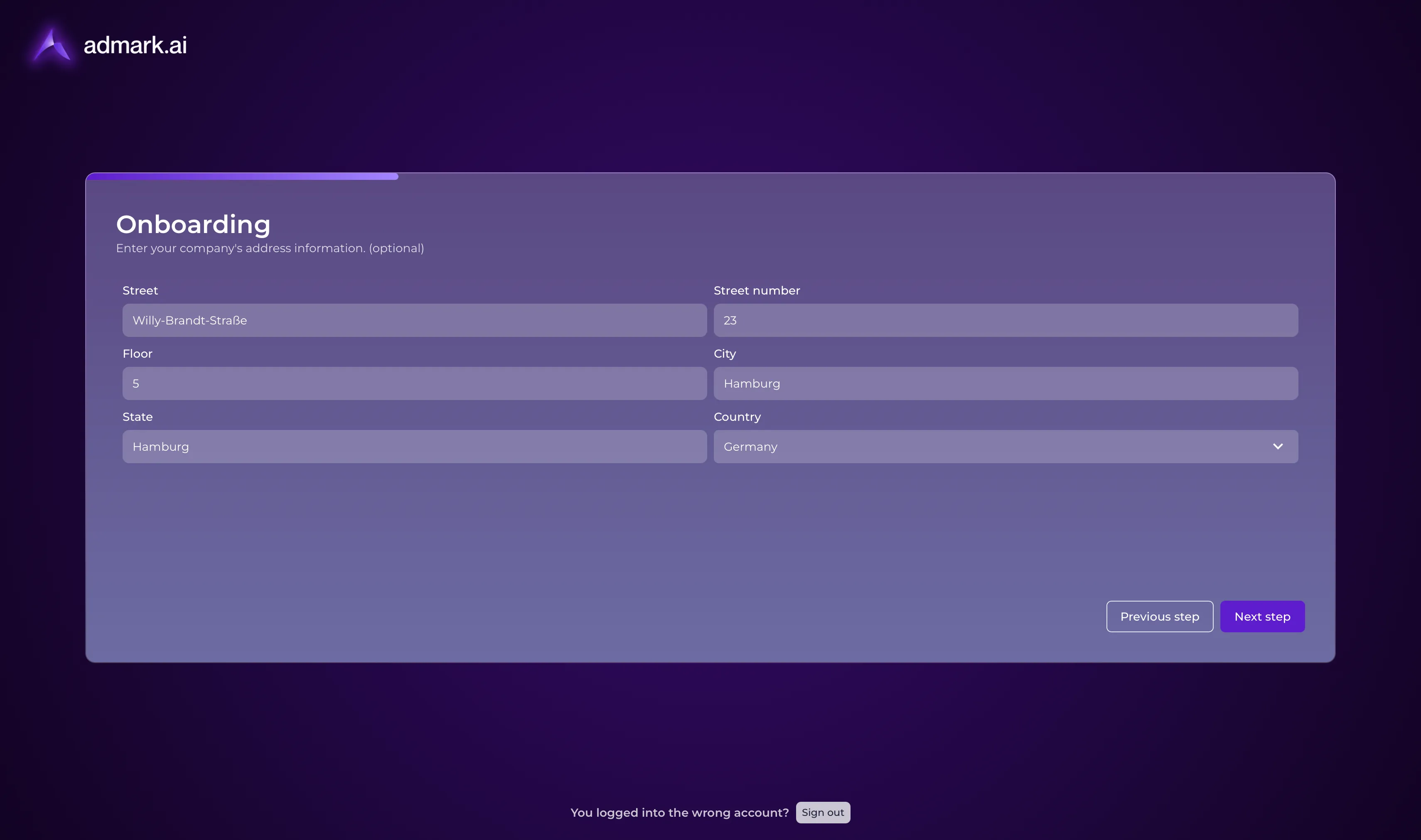Focus the Street input field
Screen dimensions: 1421x840
coord(414,320)
